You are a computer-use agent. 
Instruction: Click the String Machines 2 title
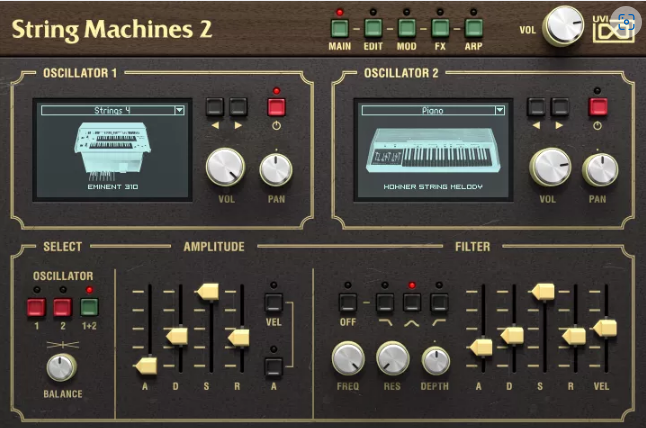112,30
